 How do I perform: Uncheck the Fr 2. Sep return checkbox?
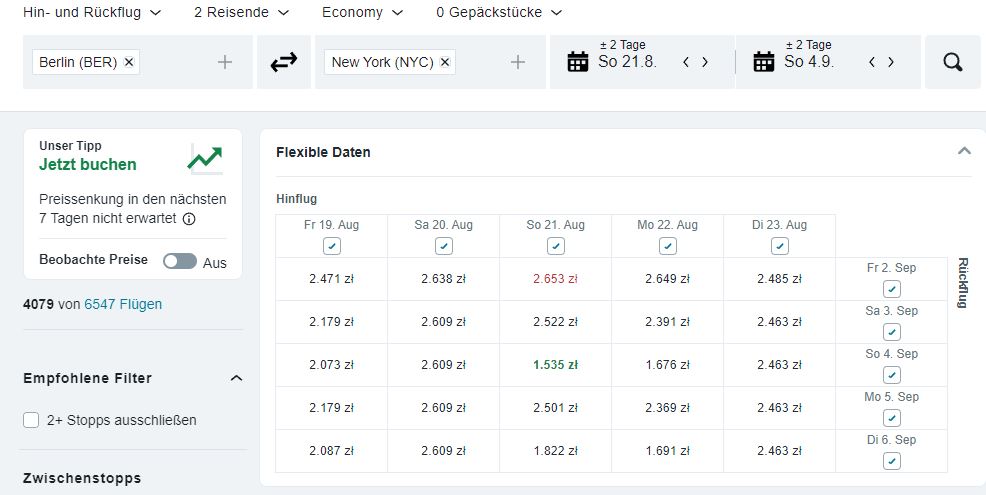point(891,289)
